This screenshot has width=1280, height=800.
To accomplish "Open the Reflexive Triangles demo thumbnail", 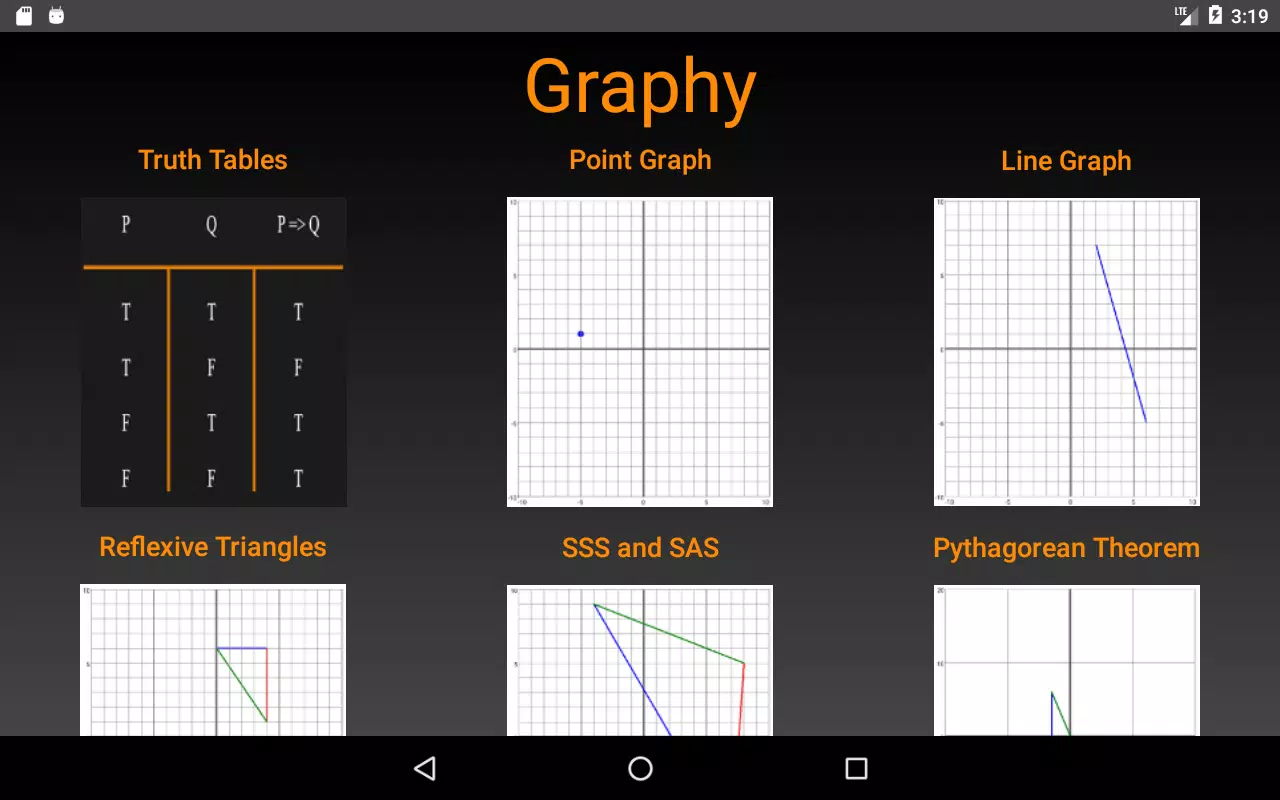I will tap(213, 660).
